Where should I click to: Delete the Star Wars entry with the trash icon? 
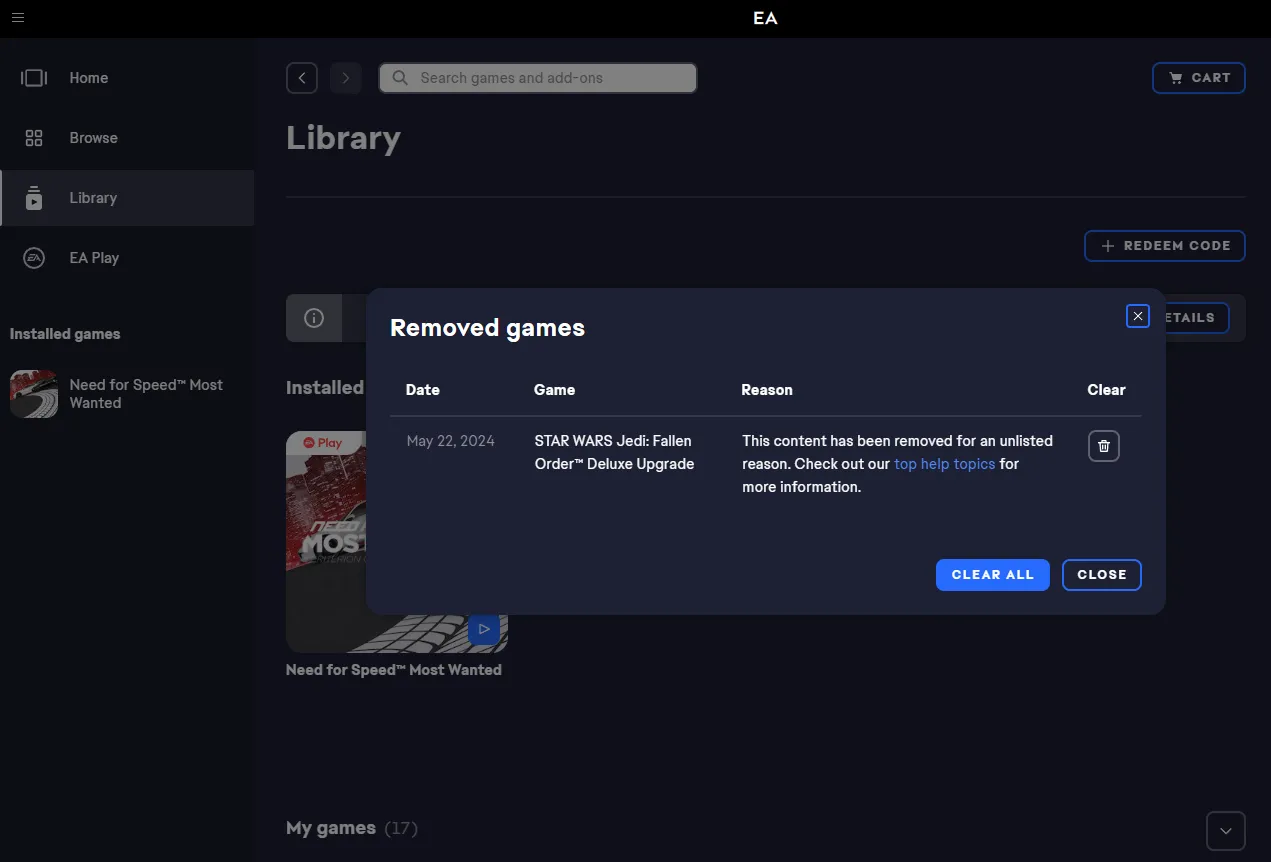[x=1104, y=446]
